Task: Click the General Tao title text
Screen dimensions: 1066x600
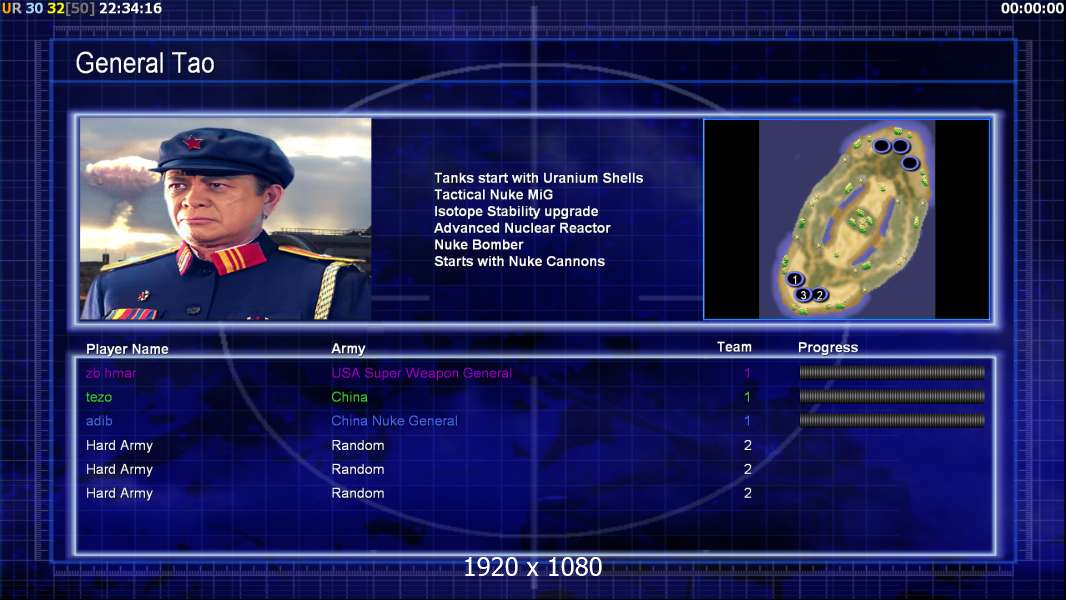Action: [x=145, y=63]
